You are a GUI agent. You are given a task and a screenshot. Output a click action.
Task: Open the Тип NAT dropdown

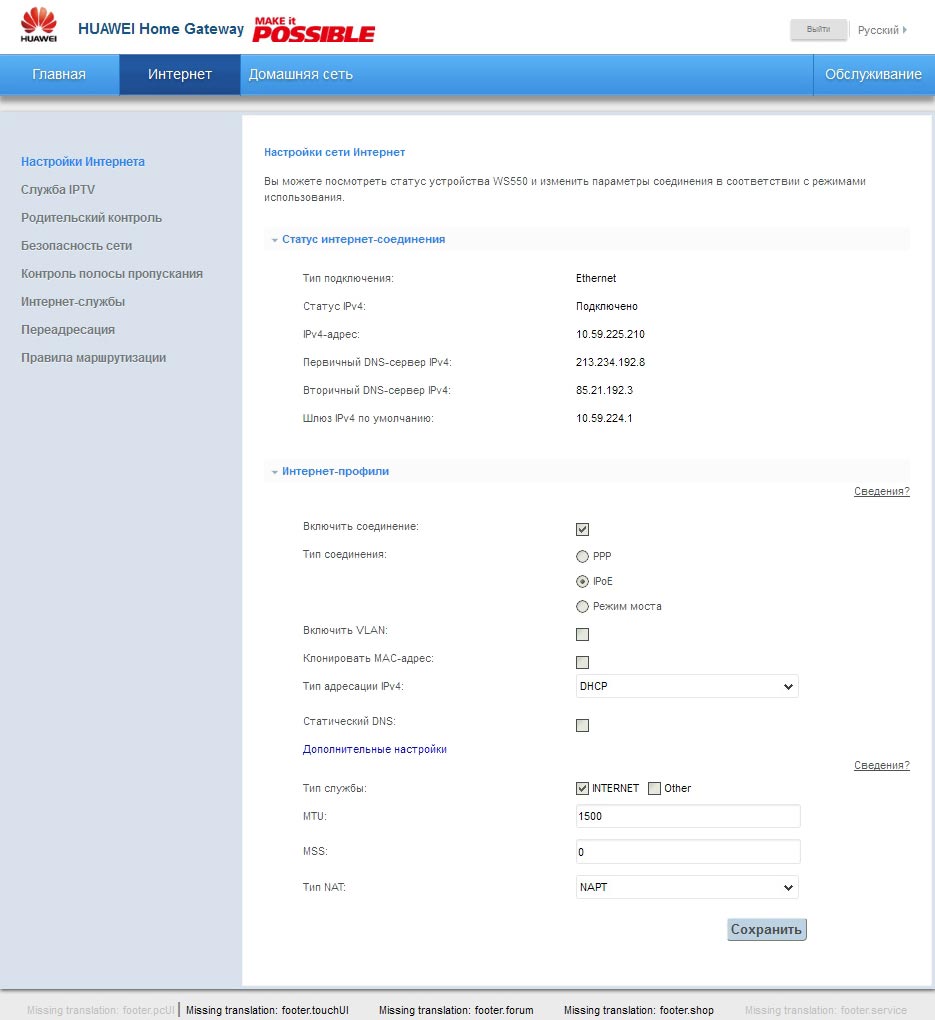click(x=687, y=887)
